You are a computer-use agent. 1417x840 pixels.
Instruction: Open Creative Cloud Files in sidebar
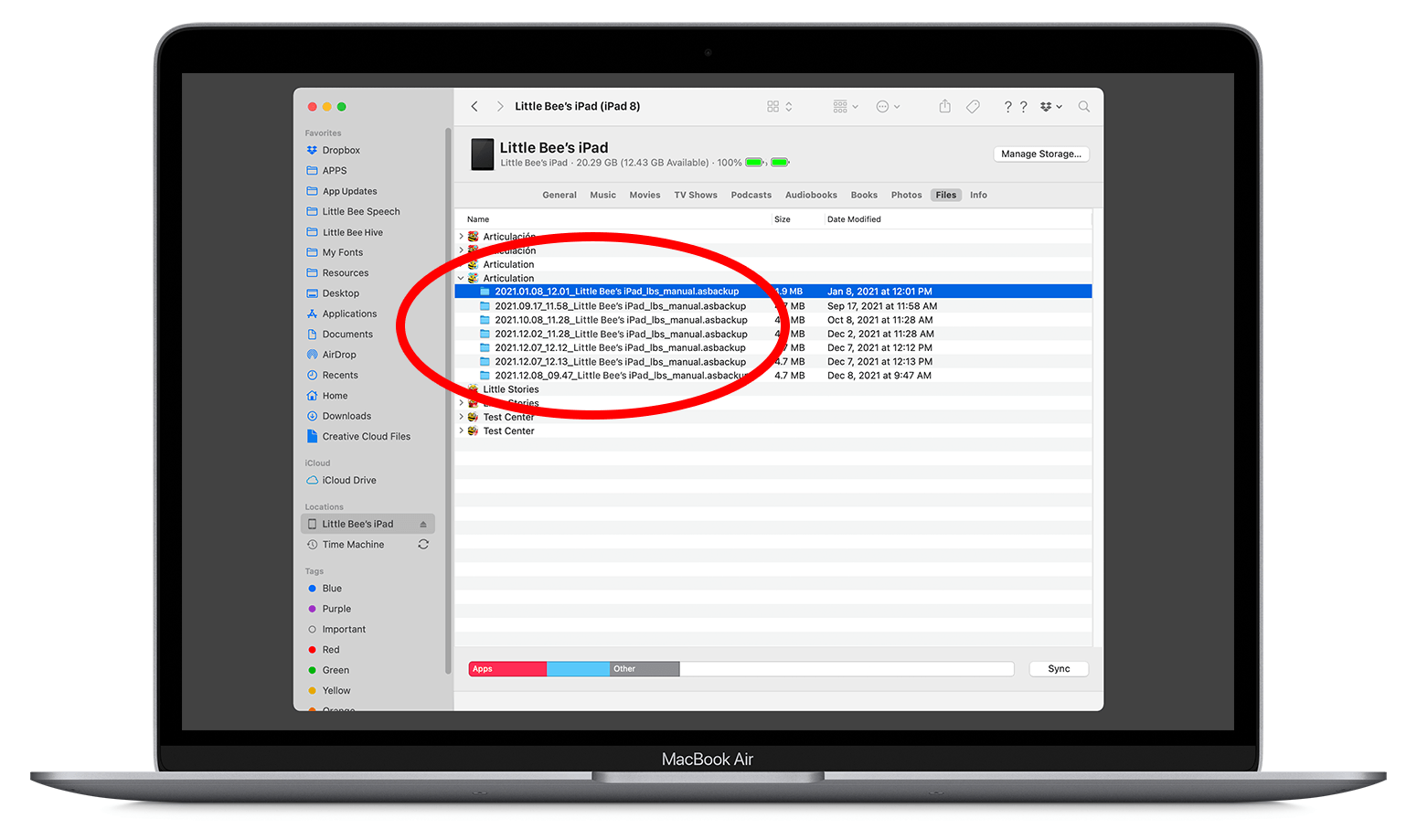pos(367,437)
